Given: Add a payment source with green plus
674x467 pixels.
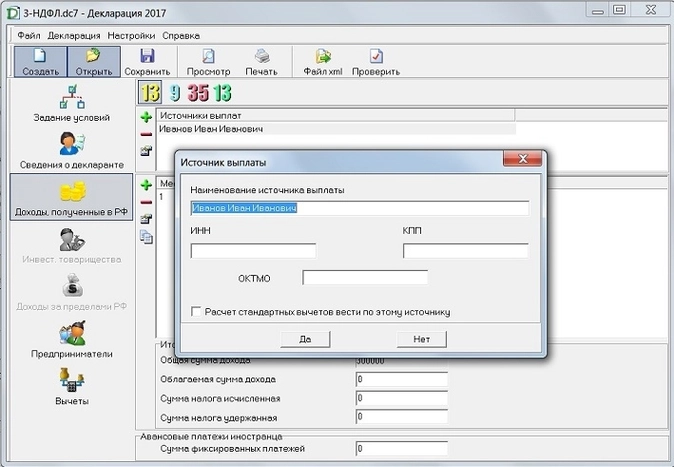Looking at the screenshot, I should 146,117.
